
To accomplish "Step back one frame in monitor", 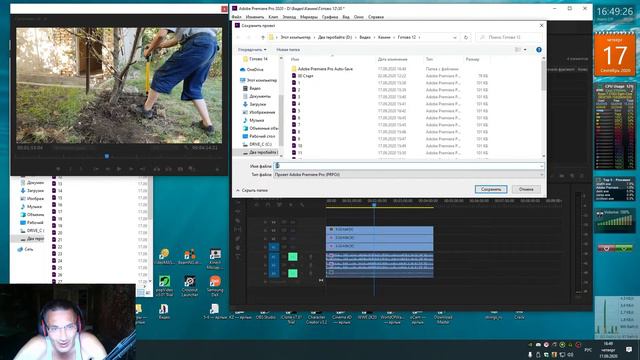I will point(107,169).
